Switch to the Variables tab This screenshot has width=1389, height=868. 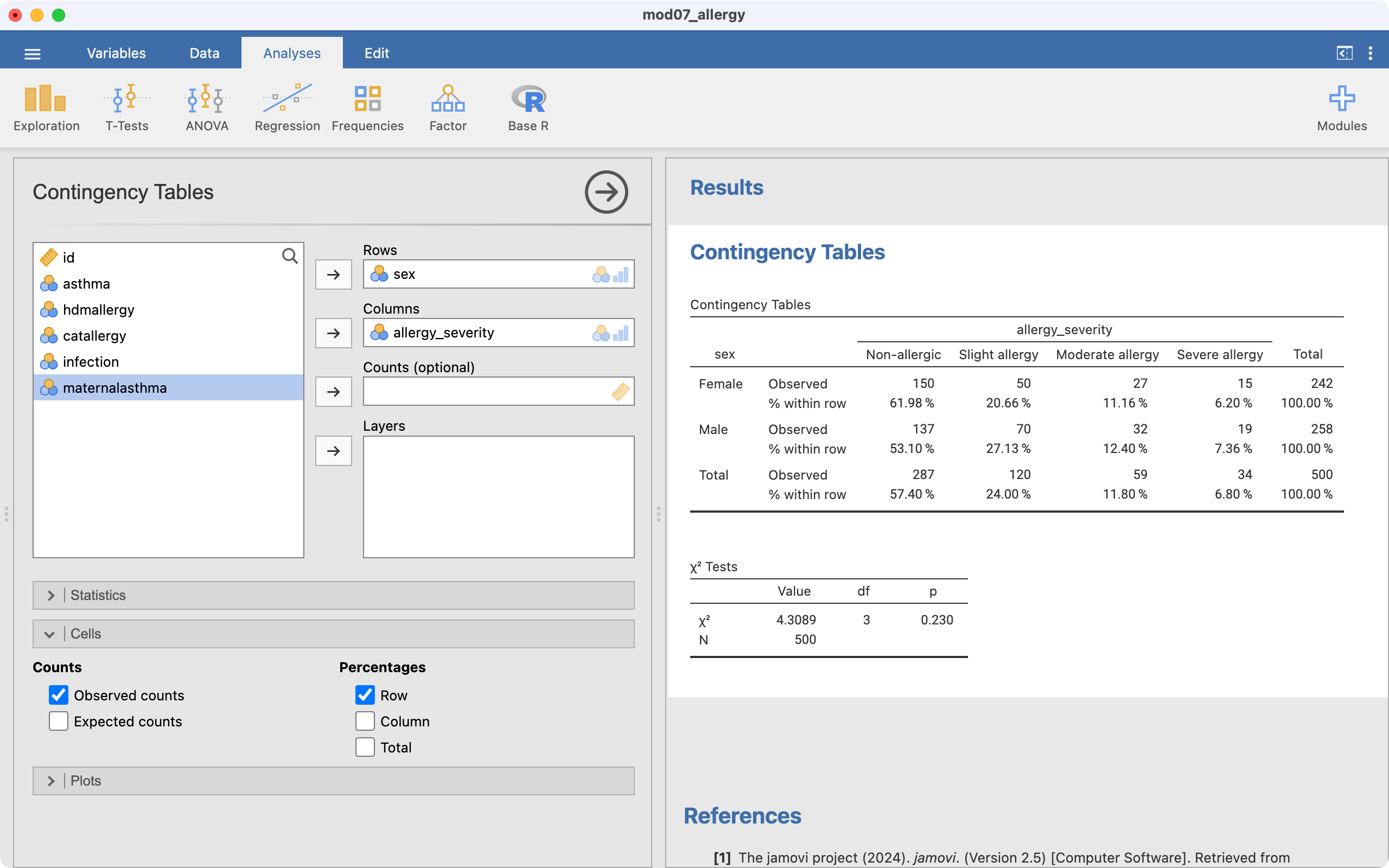coord(116,53)
